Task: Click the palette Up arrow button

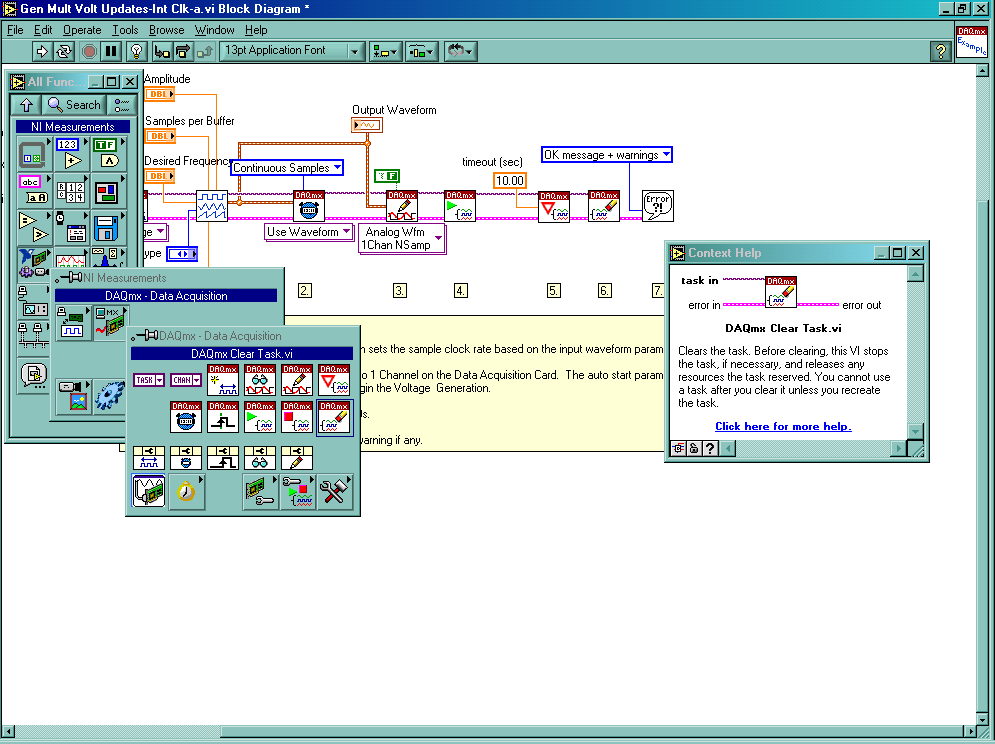Action: pyautogui.click(x=27, y=105)
